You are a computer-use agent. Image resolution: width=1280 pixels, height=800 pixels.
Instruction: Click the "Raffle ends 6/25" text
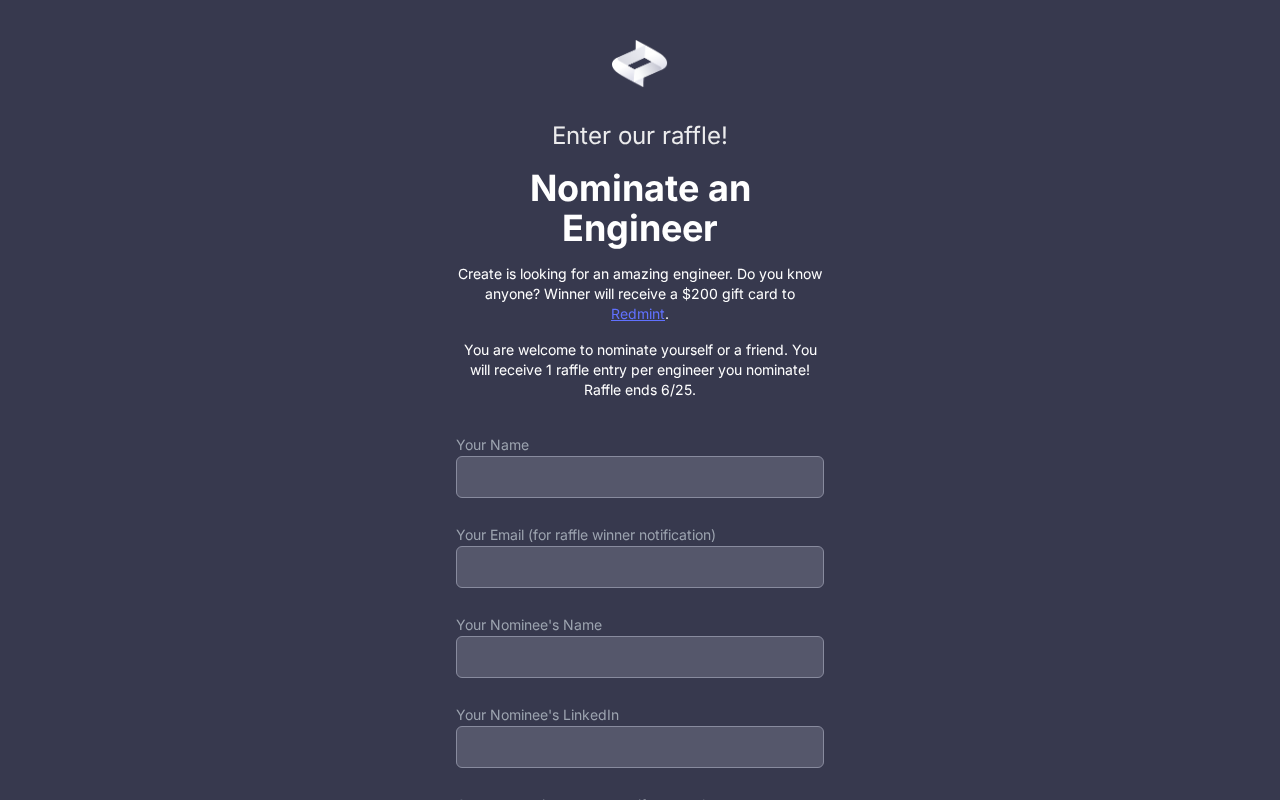click(x=639, y=390)
